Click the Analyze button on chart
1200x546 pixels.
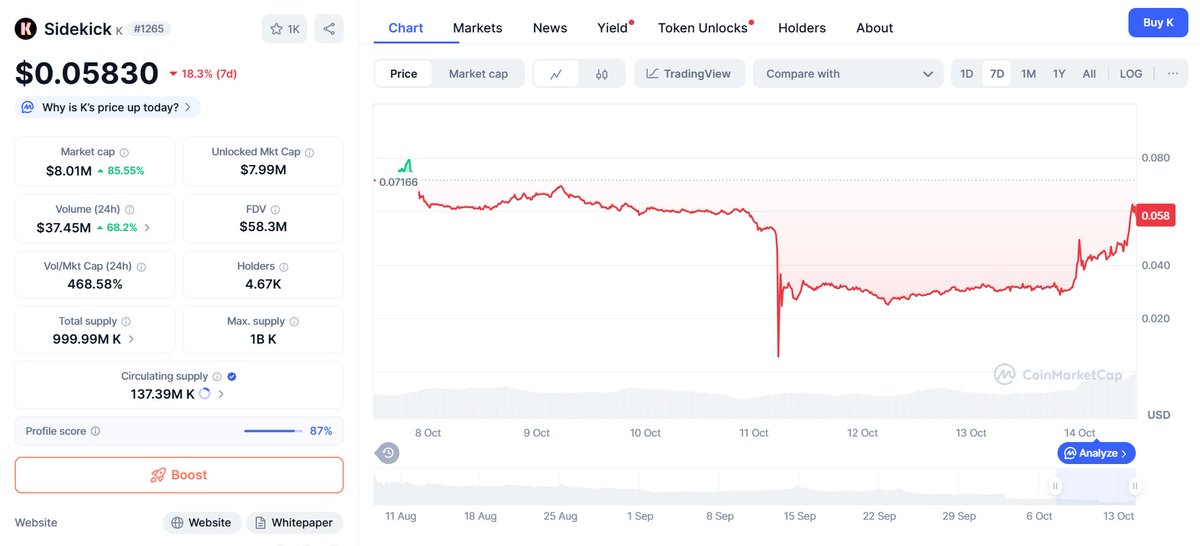pyautogui.click(x=1096, y=453)
